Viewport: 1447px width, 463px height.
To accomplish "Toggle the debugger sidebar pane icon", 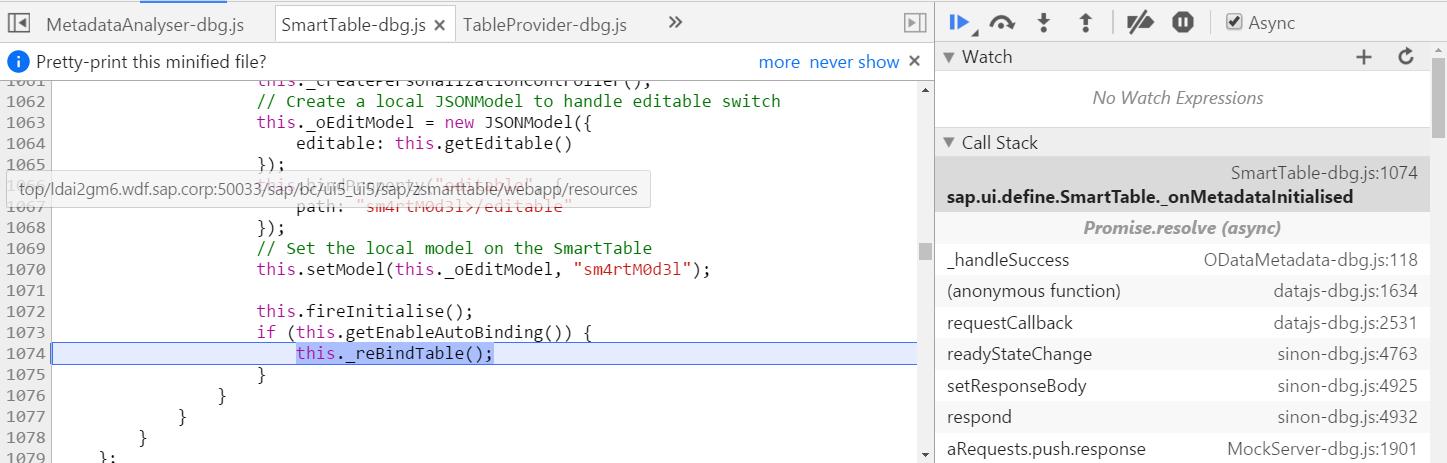I will 914,22.
